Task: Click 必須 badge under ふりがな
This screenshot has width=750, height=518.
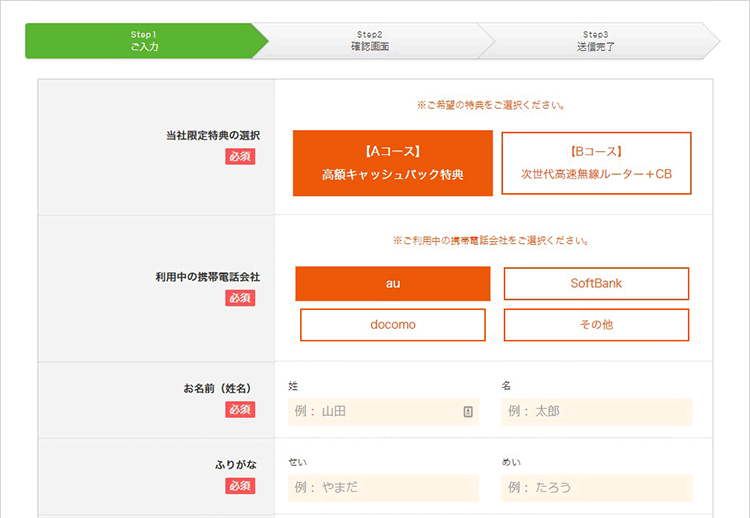Action: tap(240, 486)
